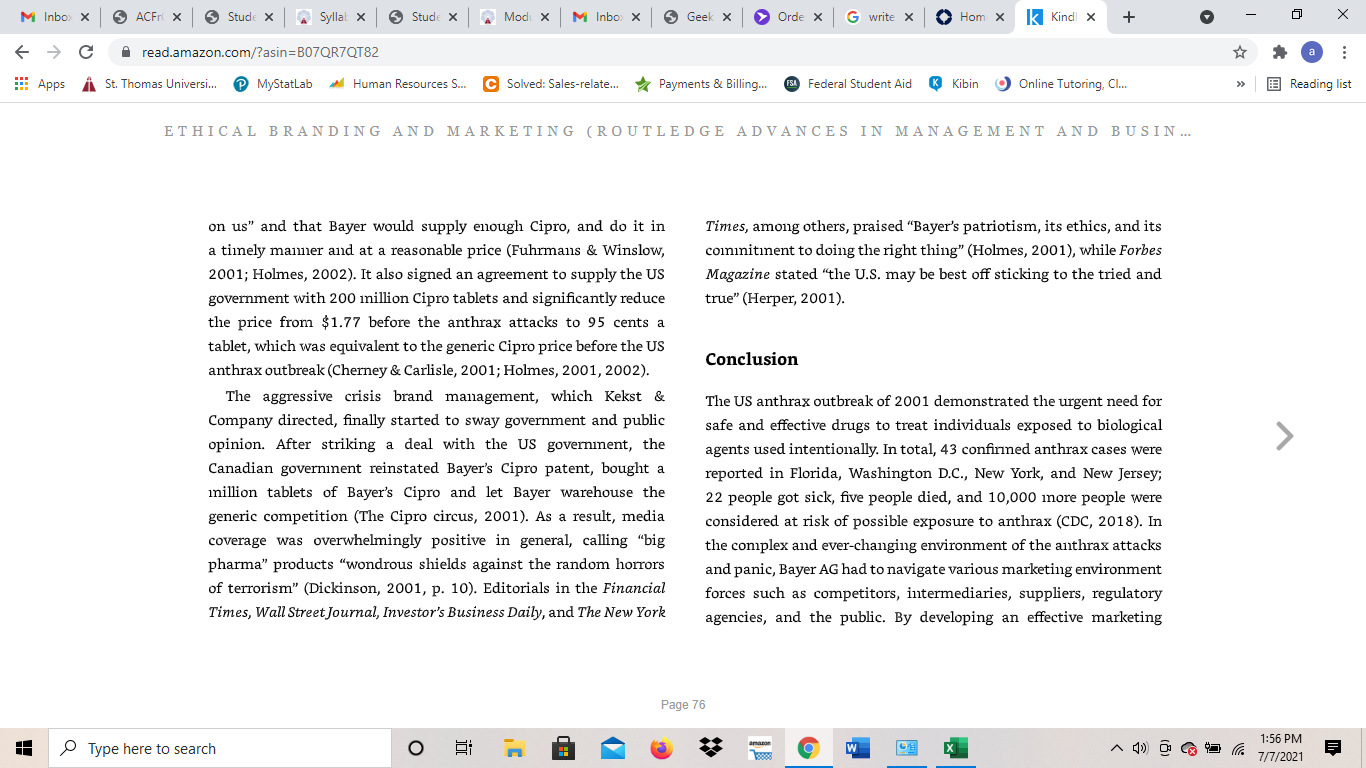
Task: Open the Chrome extensions puzzle icon
Action: click(x=1280, y=52)
